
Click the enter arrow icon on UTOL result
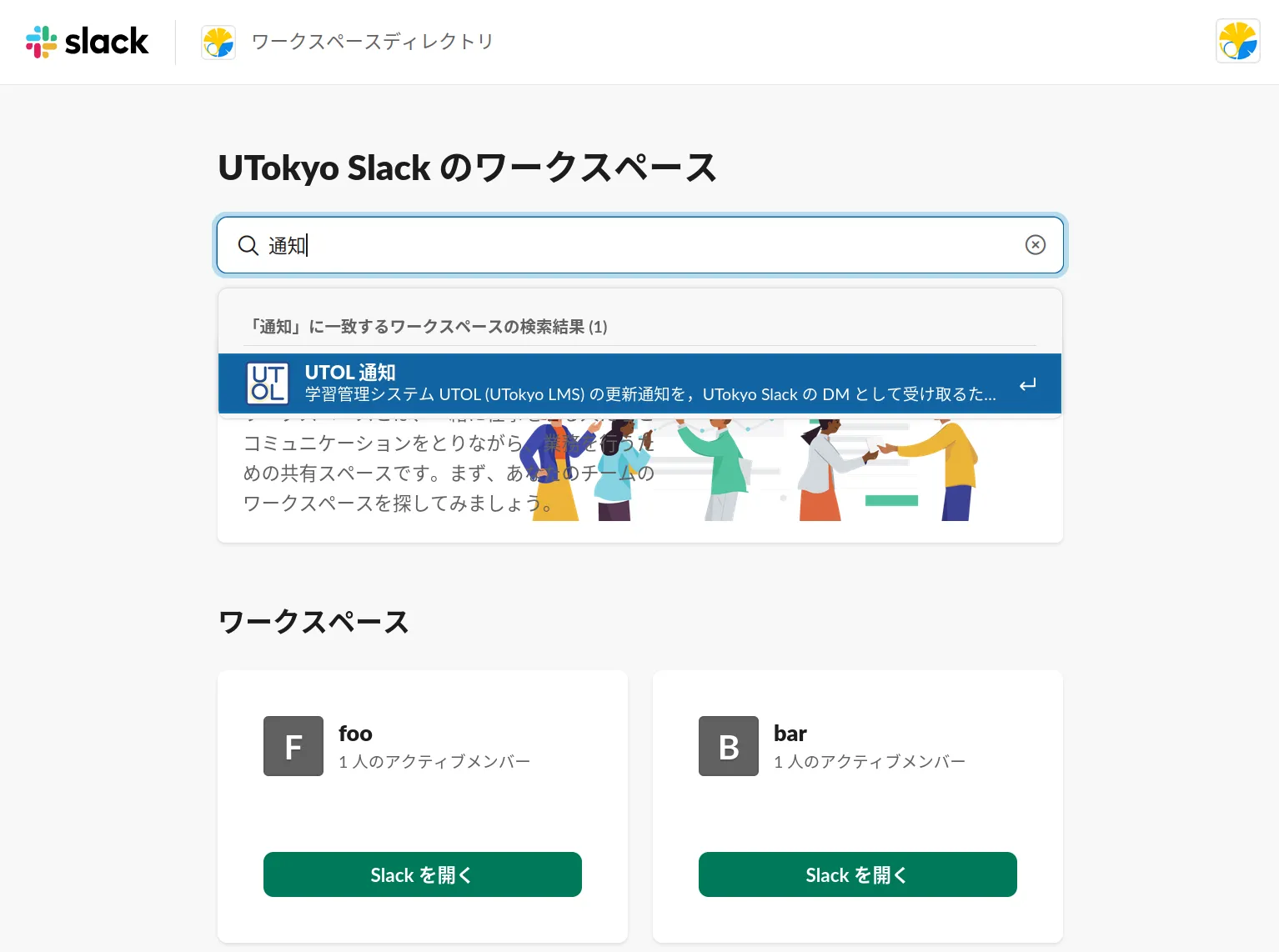1027,384
